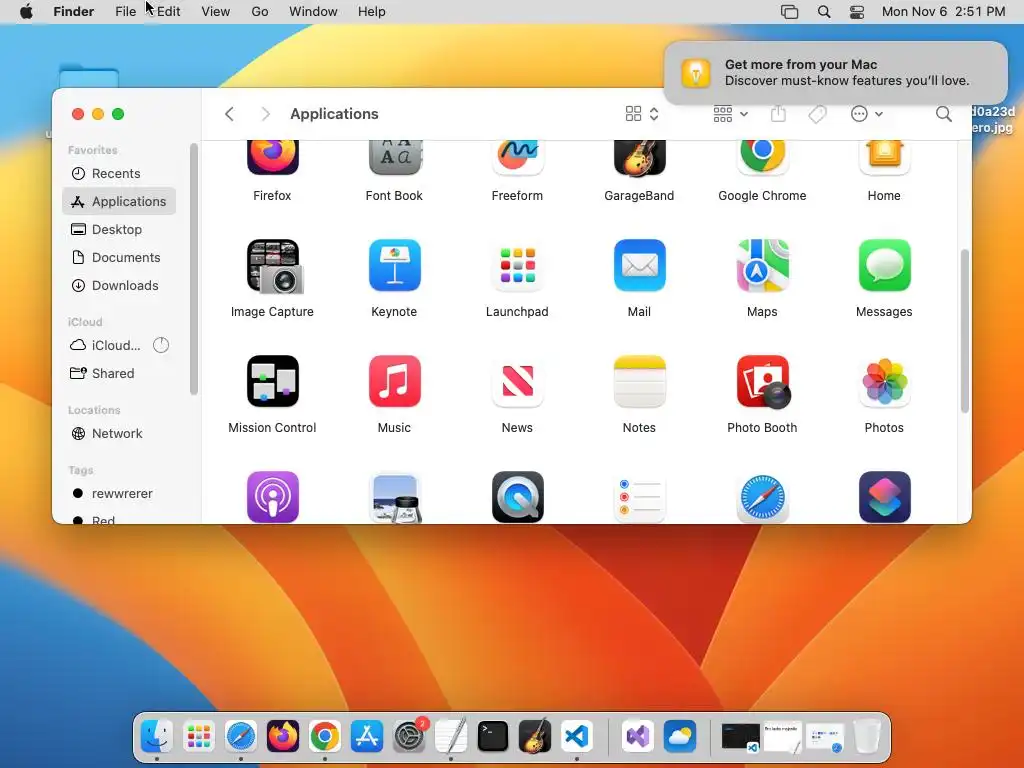Click the Spotlight search icon in menu bar
Viewport: 1024px width, 768px height.
pyautogui.click(x=824, y=12)
